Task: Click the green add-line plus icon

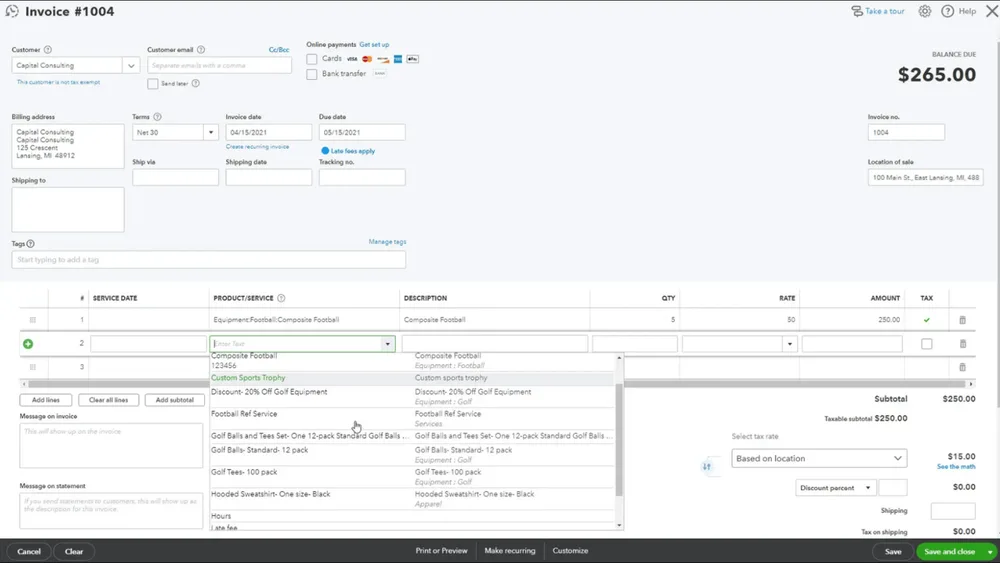Action: click(28, 344)
